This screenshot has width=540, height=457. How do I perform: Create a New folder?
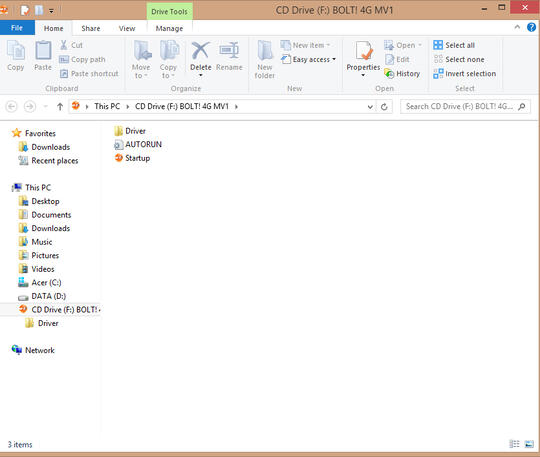coord(264,60)
